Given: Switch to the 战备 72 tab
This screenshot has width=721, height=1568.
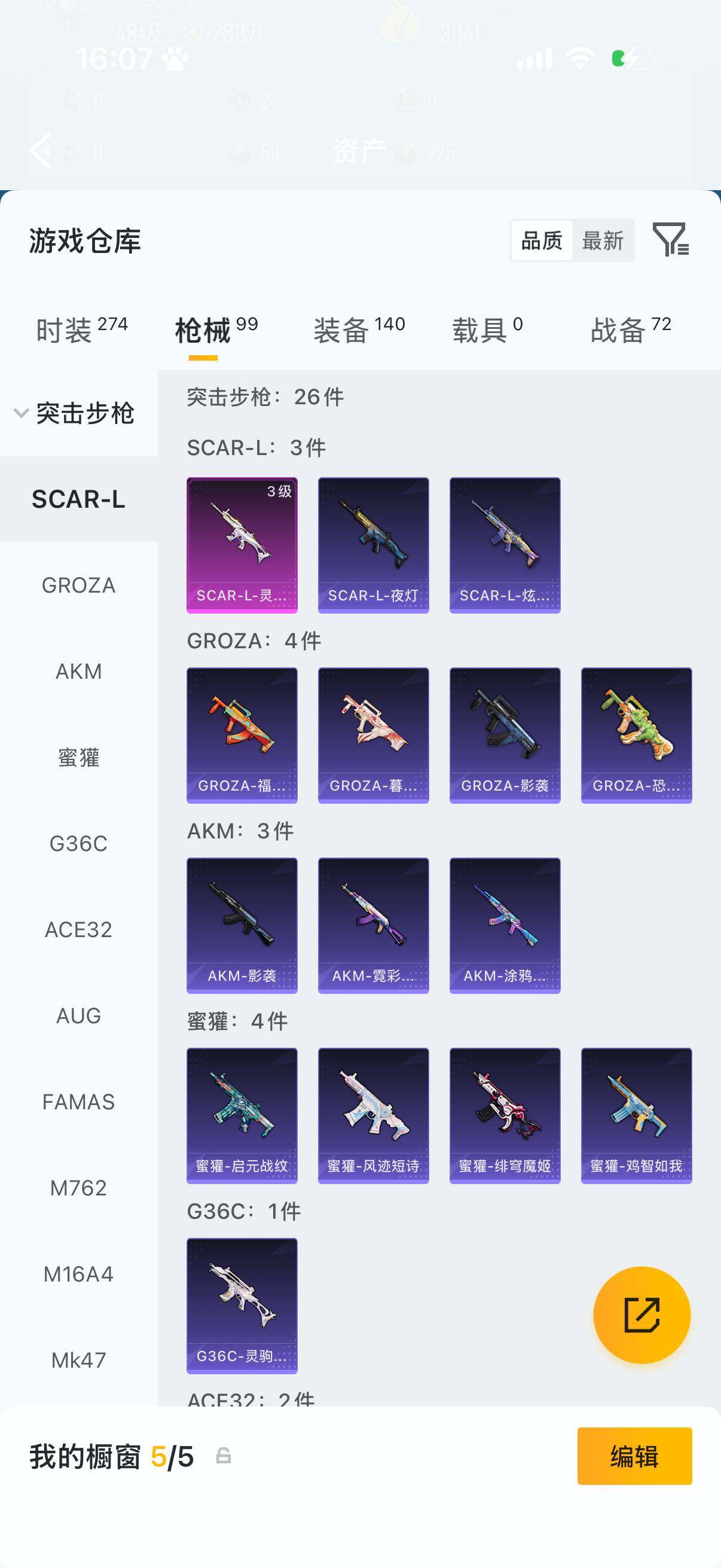Looking at the screenshot, I should 630,330.
